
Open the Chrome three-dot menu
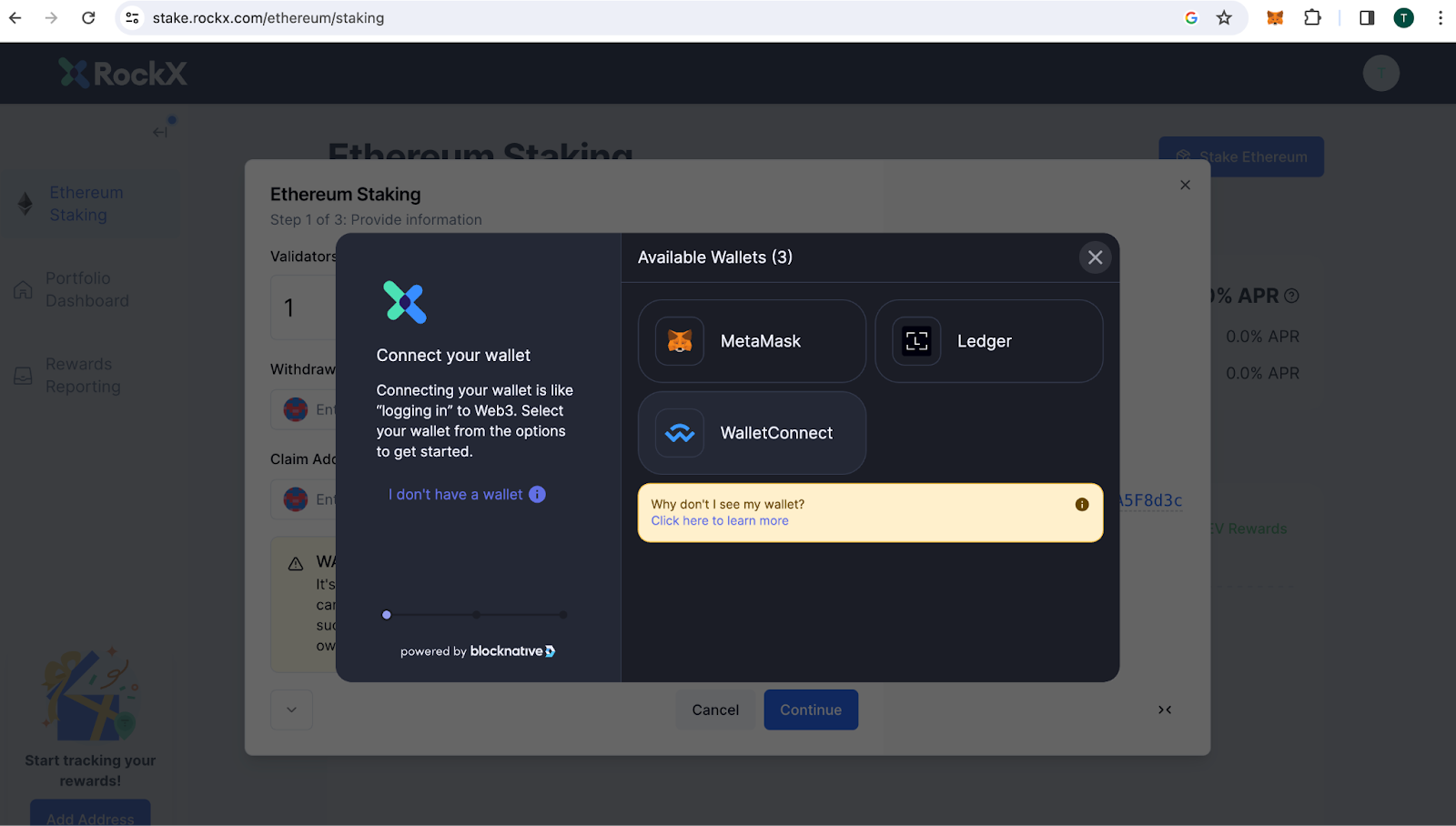[1440, 18]
